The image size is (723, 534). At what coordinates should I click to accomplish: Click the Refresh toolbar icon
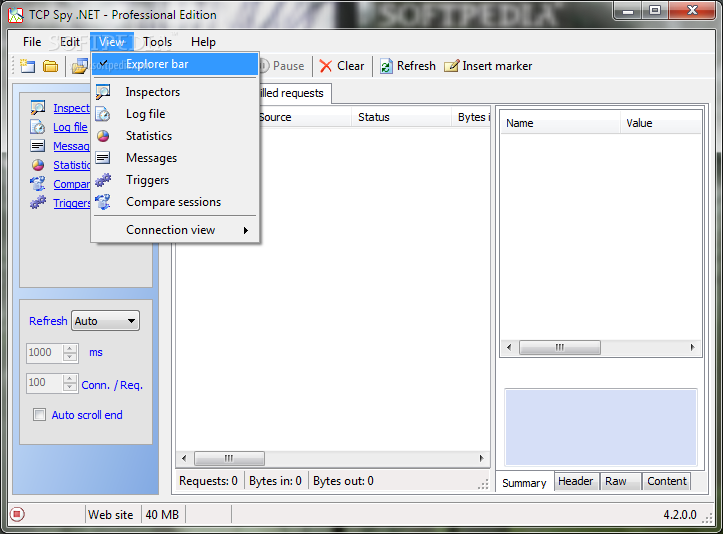tap(386, 66)
